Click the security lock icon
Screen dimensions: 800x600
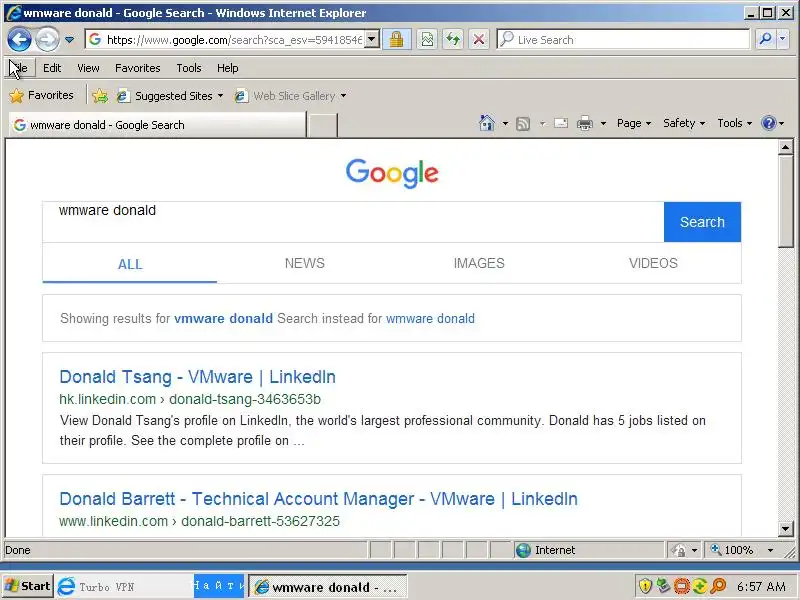coord(396,39)
